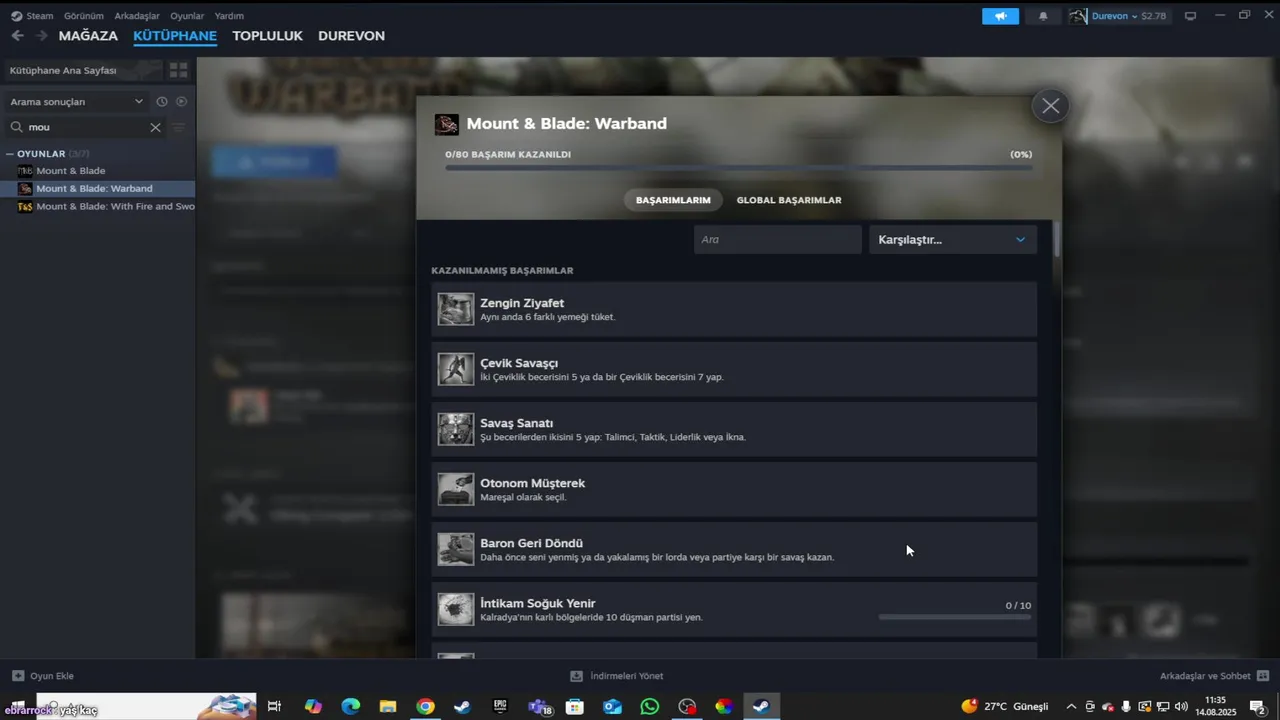Viewport: 1280px width, 720px height.
Task: Click the library search box with 'mou'
Action: pos(85,127)
